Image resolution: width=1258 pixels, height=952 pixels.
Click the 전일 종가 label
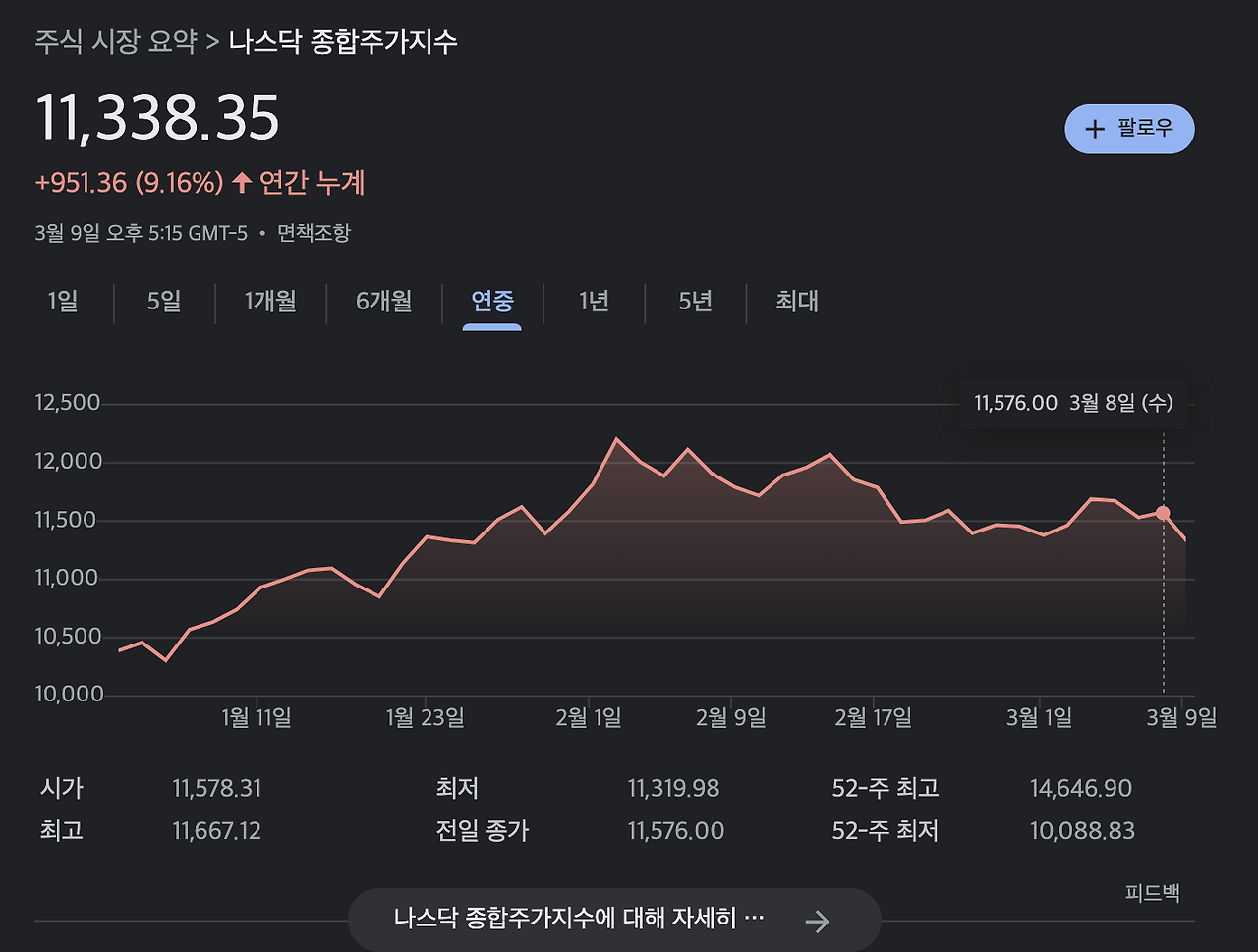tap(483, 831)
